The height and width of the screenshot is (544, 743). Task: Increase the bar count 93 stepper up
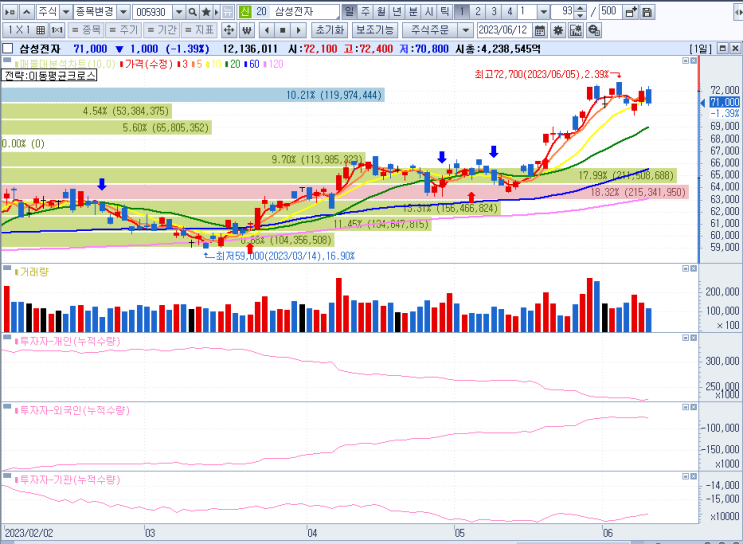point(581,9)
